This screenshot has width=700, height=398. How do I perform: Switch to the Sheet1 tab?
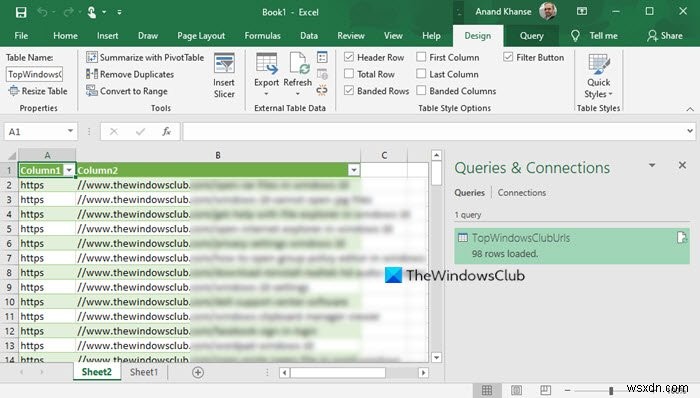pyautogui.click(x=144, y=372)
